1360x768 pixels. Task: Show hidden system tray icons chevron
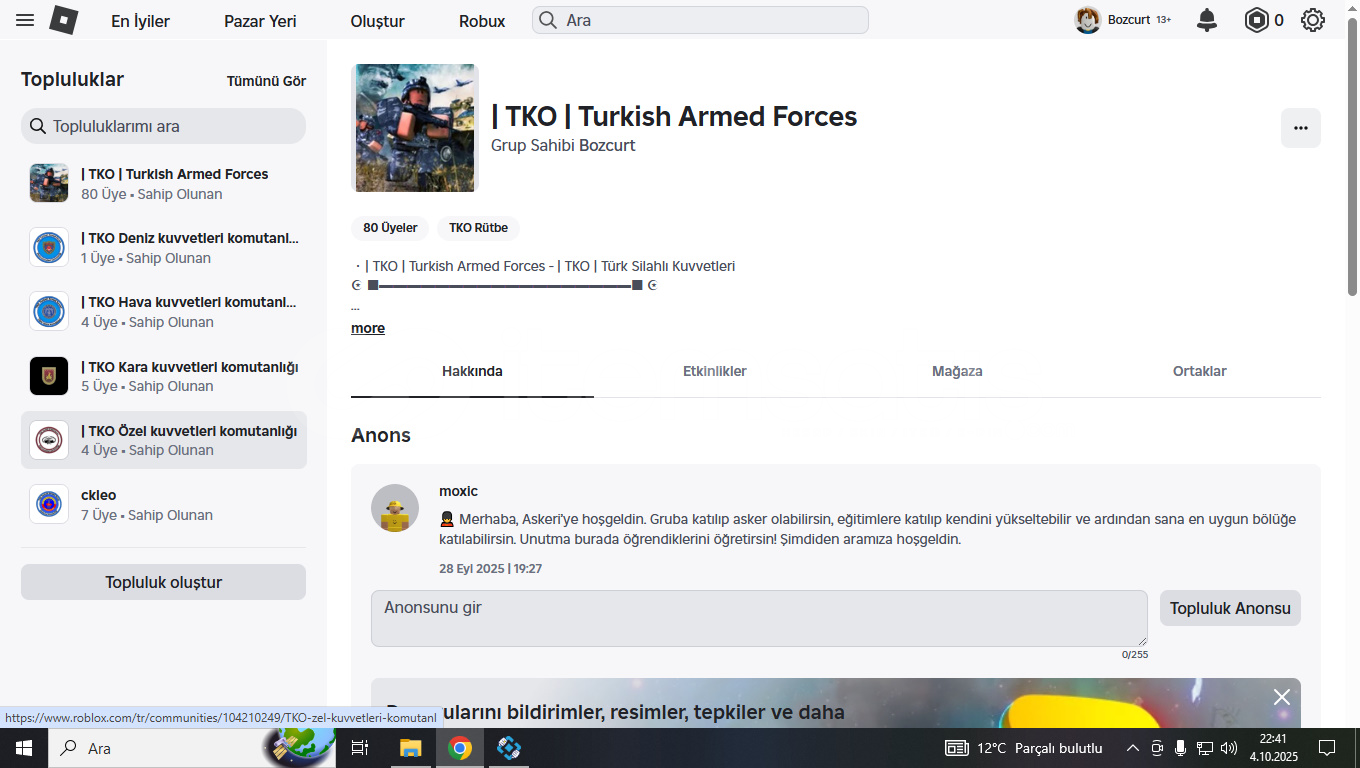[1132, 748]
